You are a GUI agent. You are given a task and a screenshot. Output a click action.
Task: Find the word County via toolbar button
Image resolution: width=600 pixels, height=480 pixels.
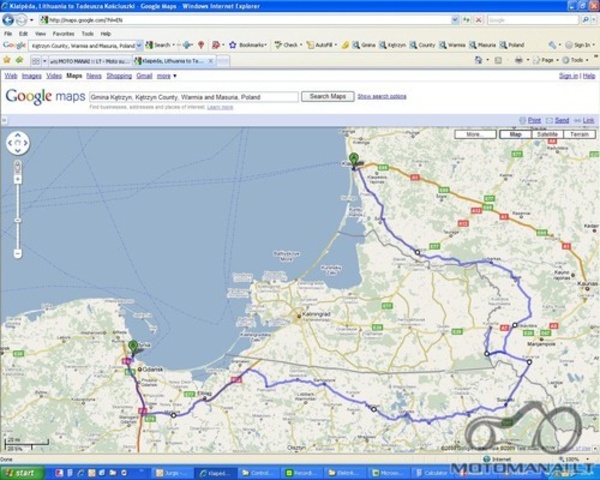click(422, 45)
